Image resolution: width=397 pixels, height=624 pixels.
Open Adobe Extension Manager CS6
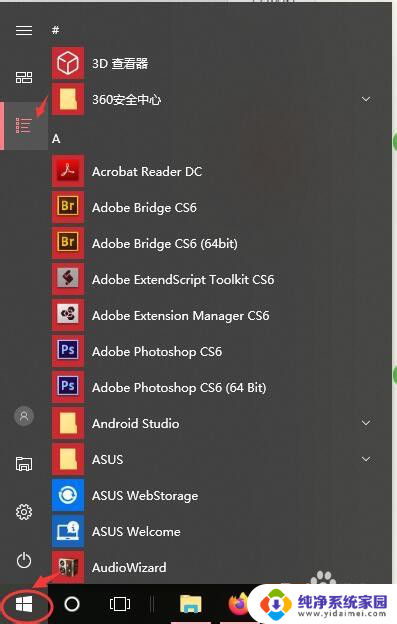215,316
